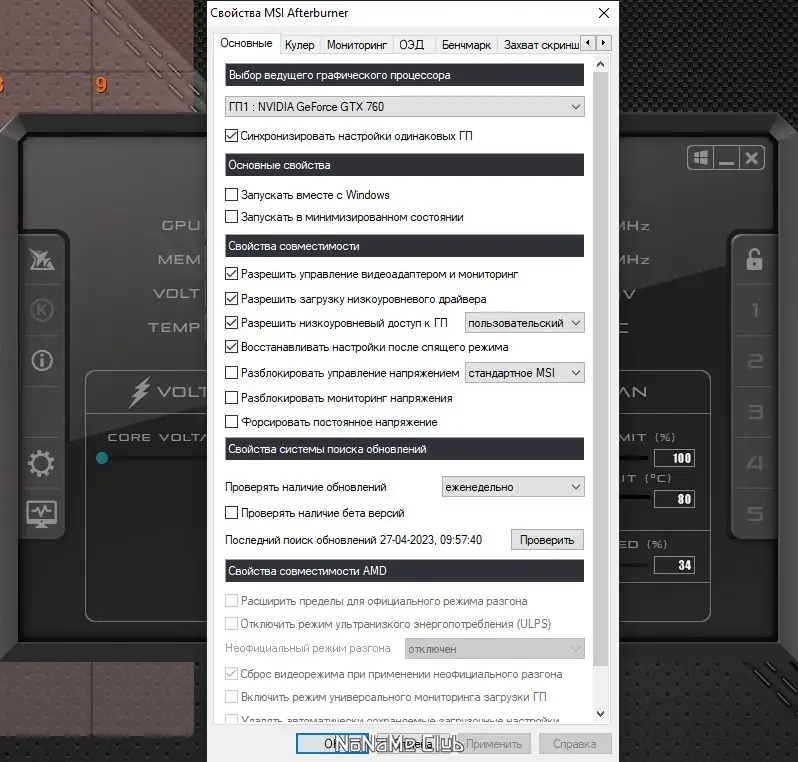Viewport: 798px width, 762px height.
Task: Toggle Восстанавливать настройки после спящего режима
Action: click(x=232, y=347)
